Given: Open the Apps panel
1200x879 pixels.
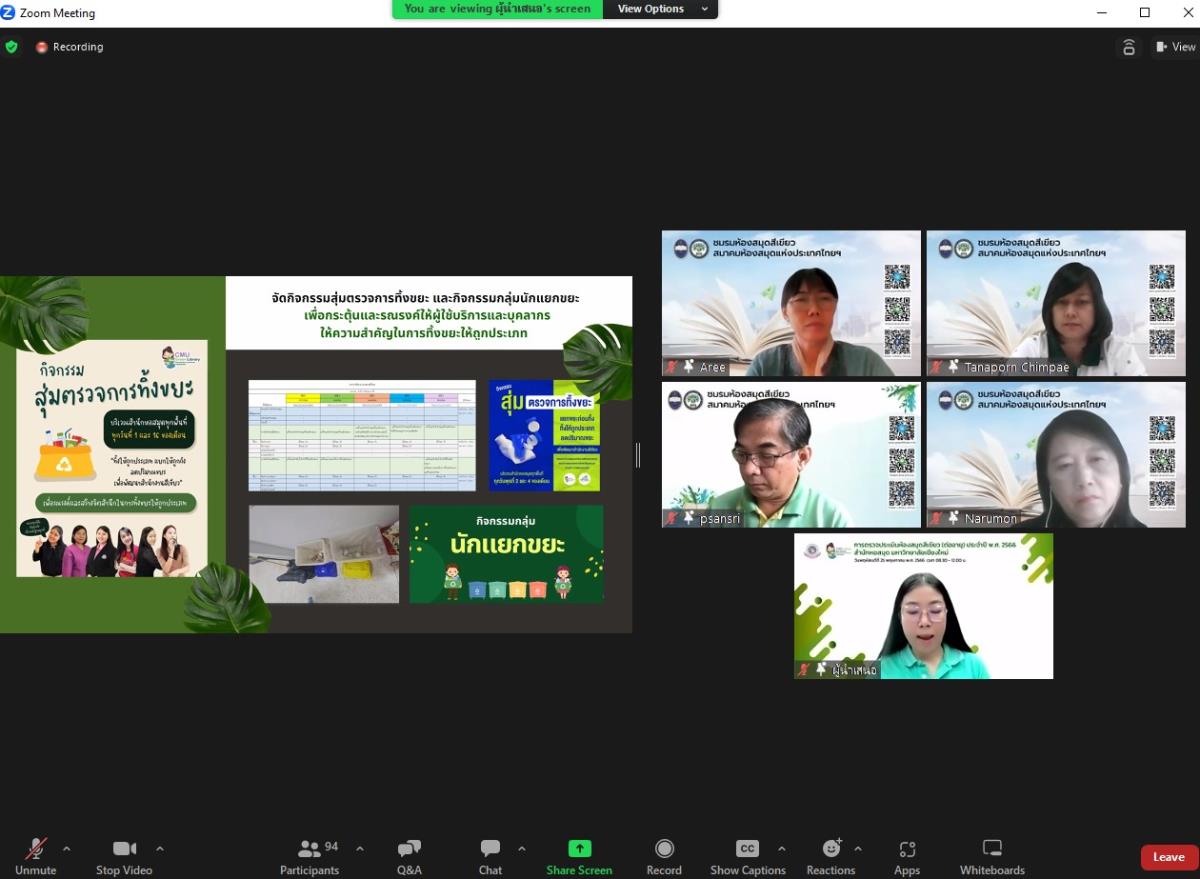Looking at the screenshot, I should coord(907,856).
